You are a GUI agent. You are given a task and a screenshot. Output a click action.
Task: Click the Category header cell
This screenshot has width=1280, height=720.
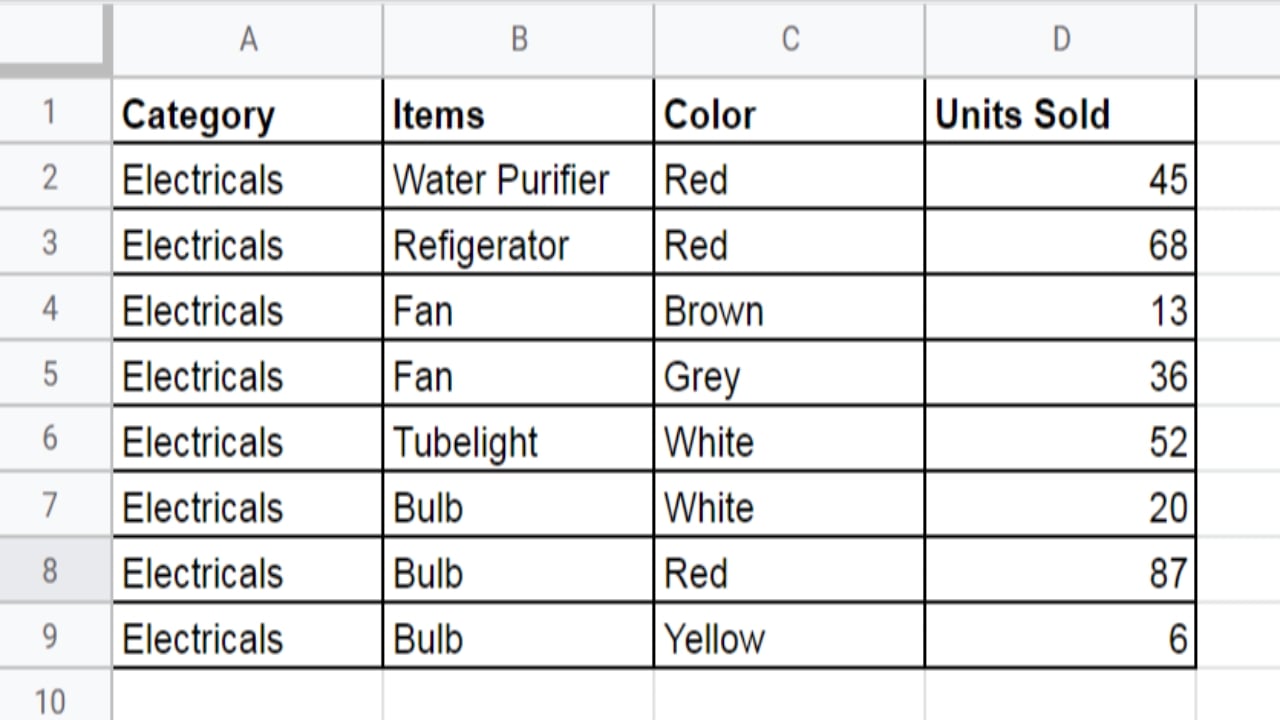248,111
